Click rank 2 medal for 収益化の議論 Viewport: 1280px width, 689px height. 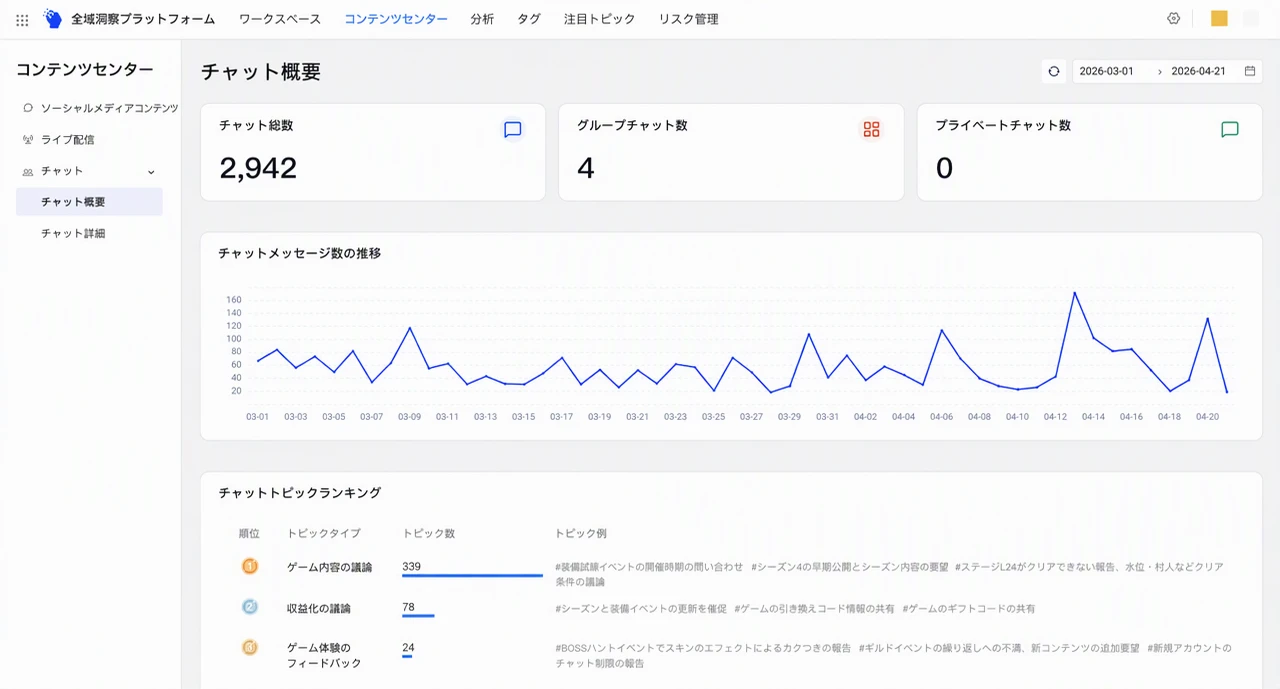pos(250,607)
